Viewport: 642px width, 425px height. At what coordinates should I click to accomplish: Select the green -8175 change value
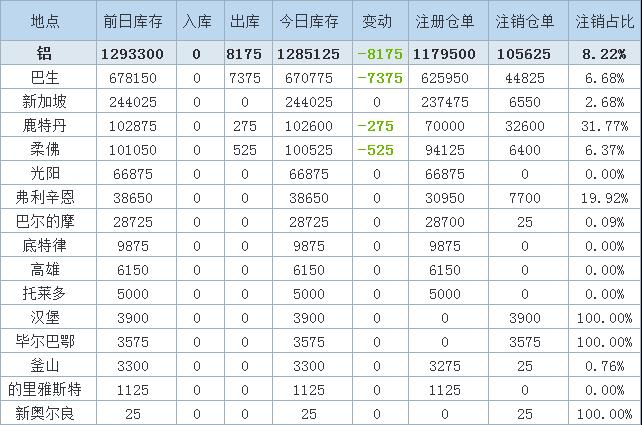tap(376, 55)
